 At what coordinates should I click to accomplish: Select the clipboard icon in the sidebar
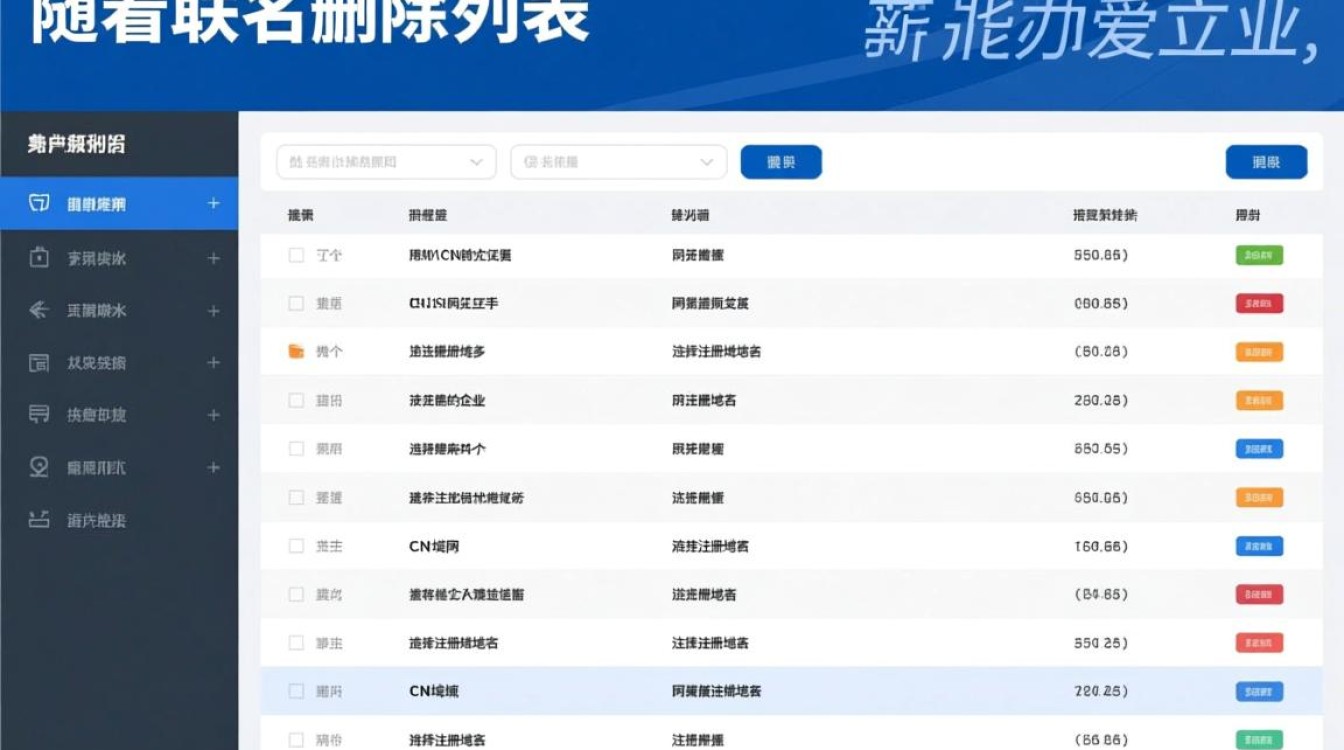click(x=37, y=257)
